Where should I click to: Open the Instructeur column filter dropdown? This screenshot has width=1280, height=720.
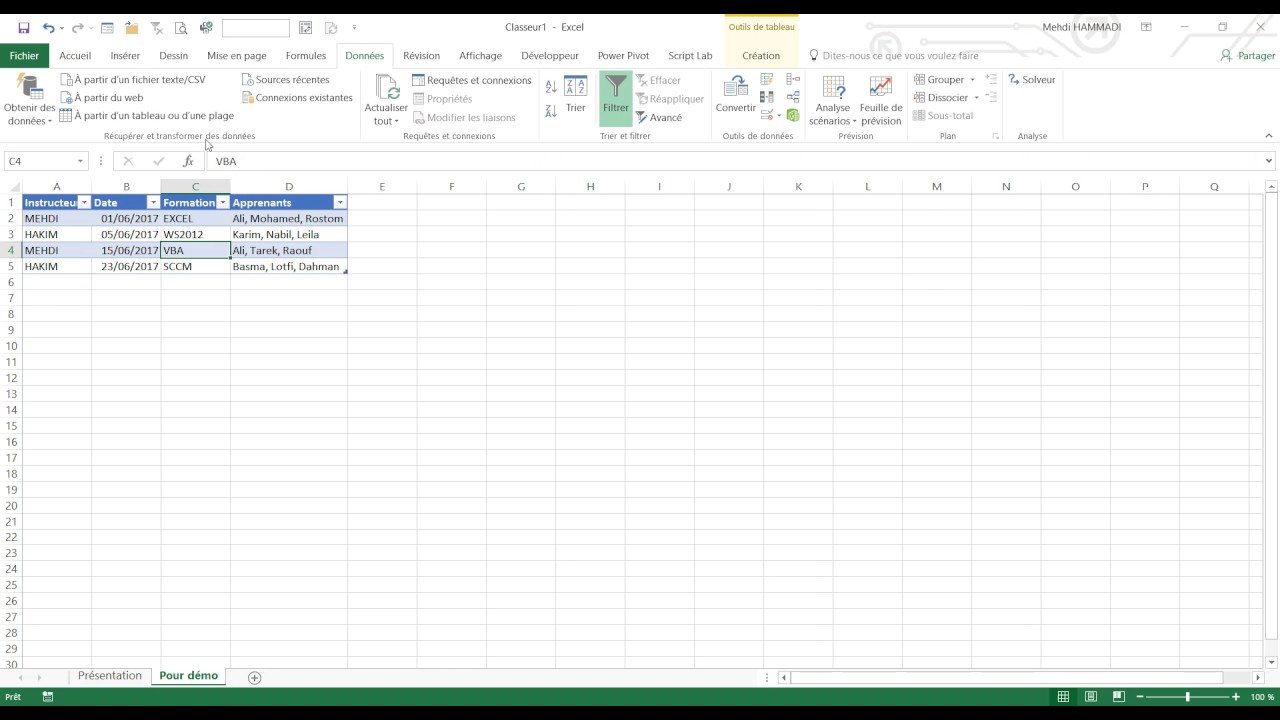[x=84, y=203]
